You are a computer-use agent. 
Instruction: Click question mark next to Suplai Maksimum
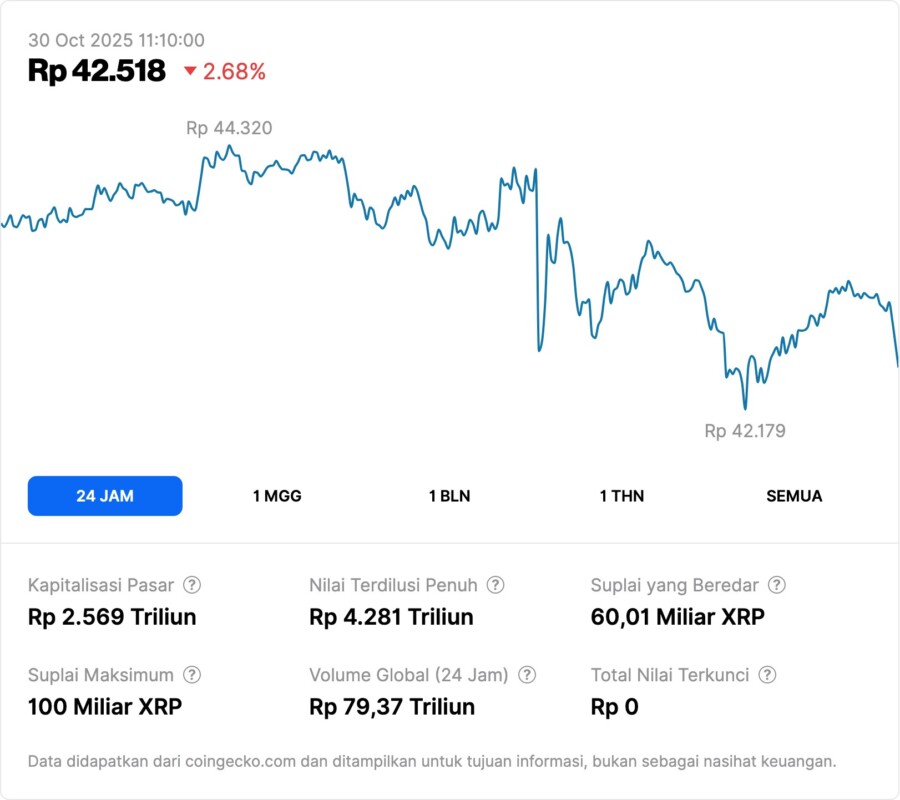click(x=192, y=675)
